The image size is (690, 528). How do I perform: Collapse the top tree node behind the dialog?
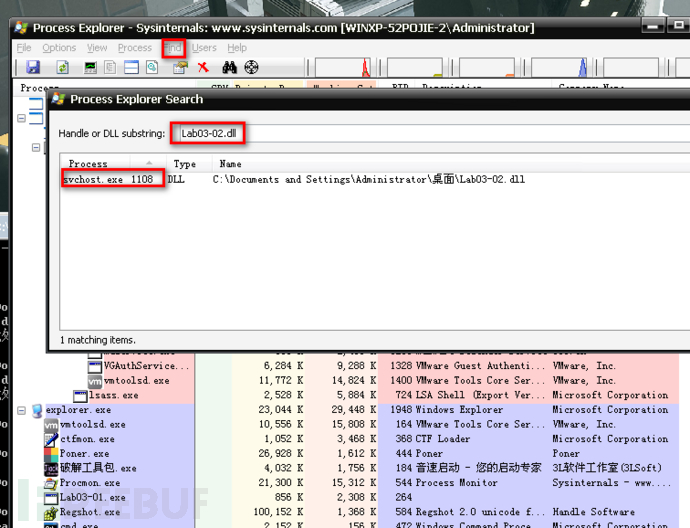(x=23, y=119)
